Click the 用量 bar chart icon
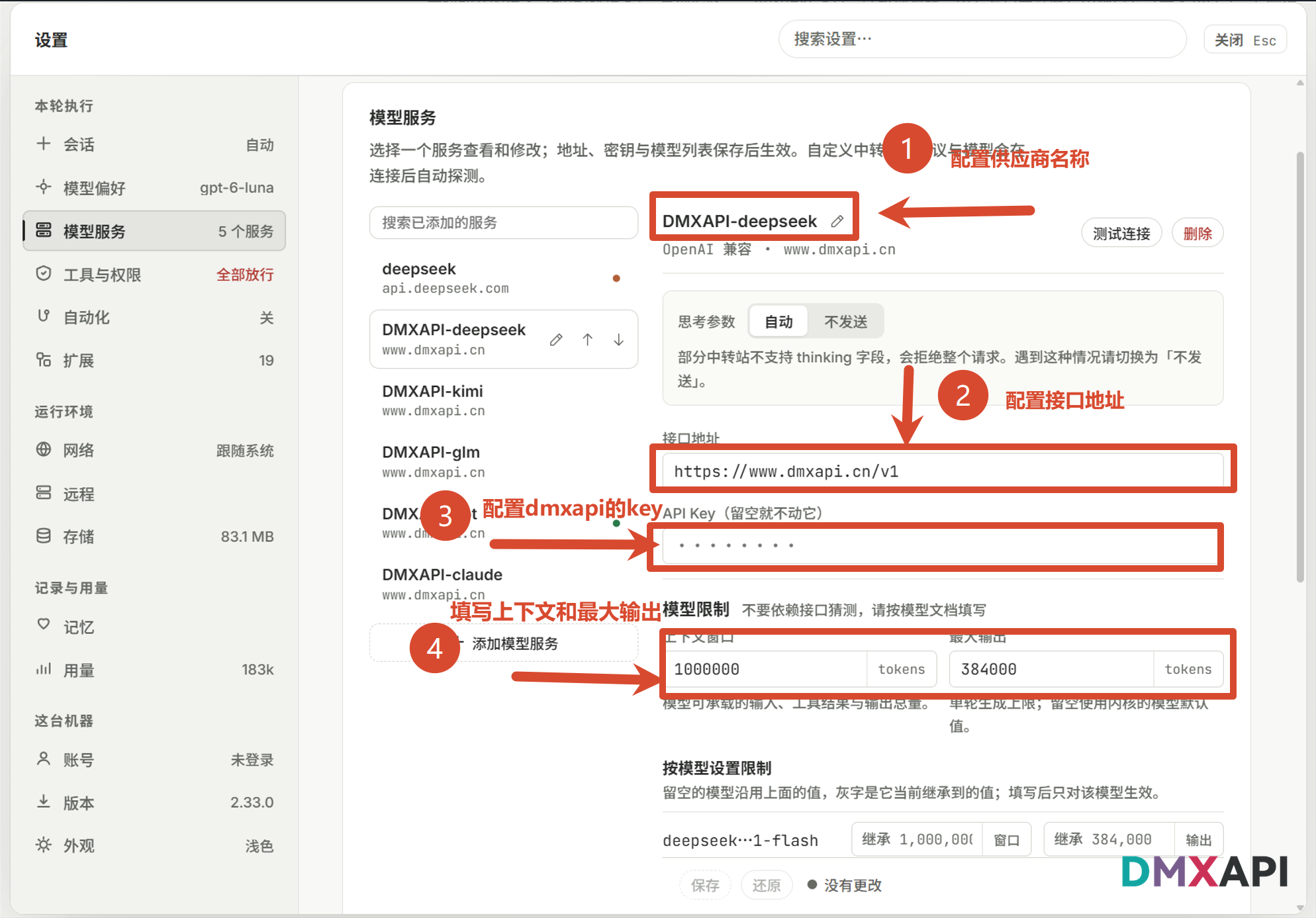This screenshot has height=918, width=1316. (x=44, y=669)
